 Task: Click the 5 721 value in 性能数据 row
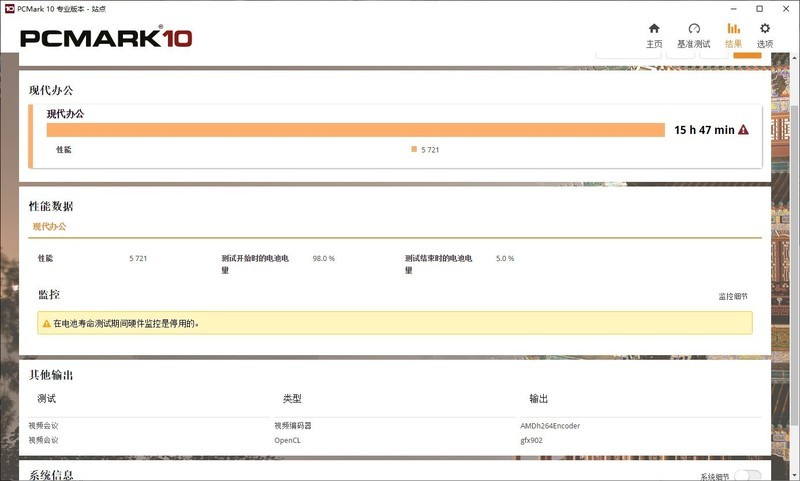[x=138, y=259]
